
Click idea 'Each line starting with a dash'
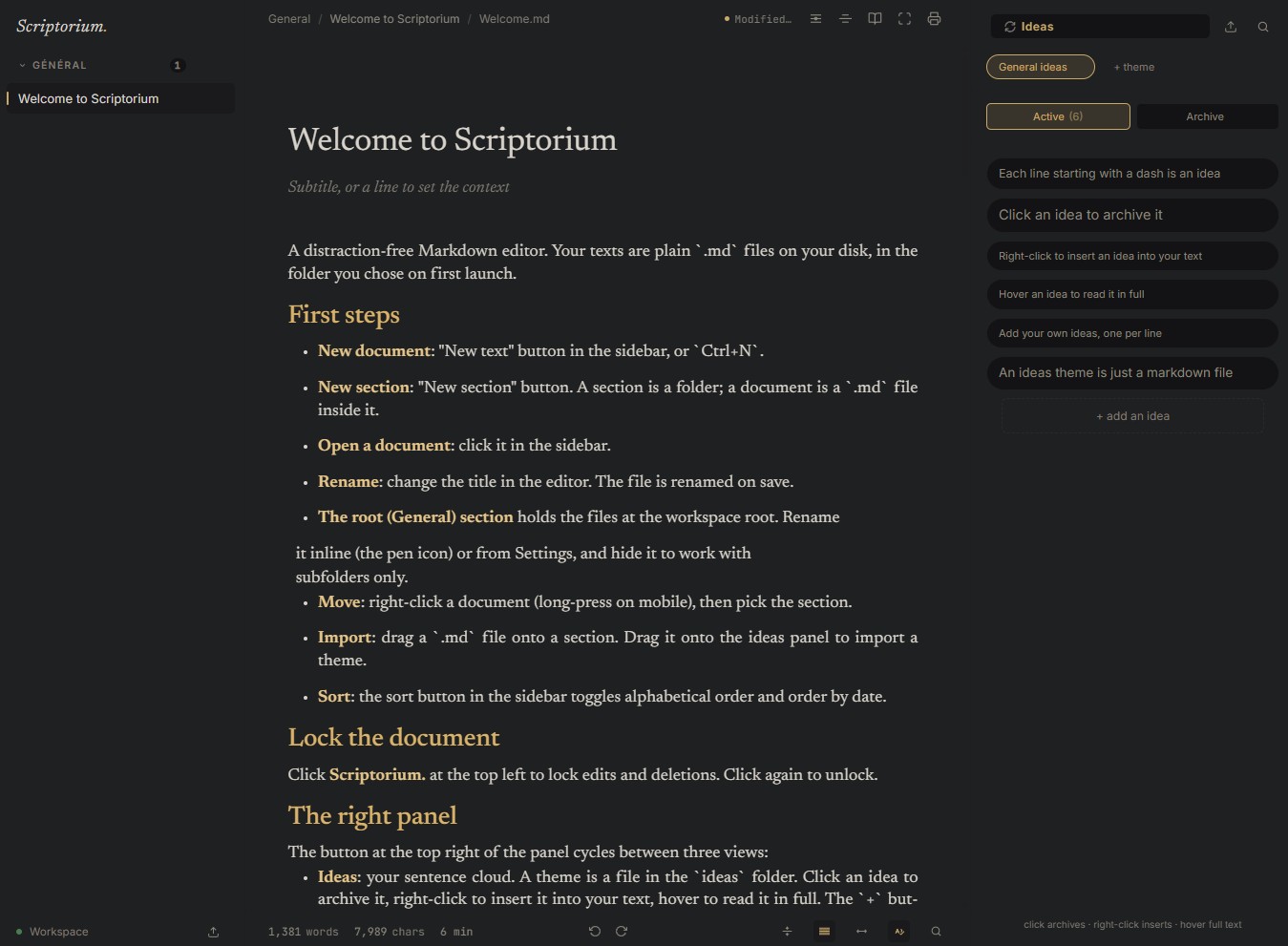tap(1132, 174)
